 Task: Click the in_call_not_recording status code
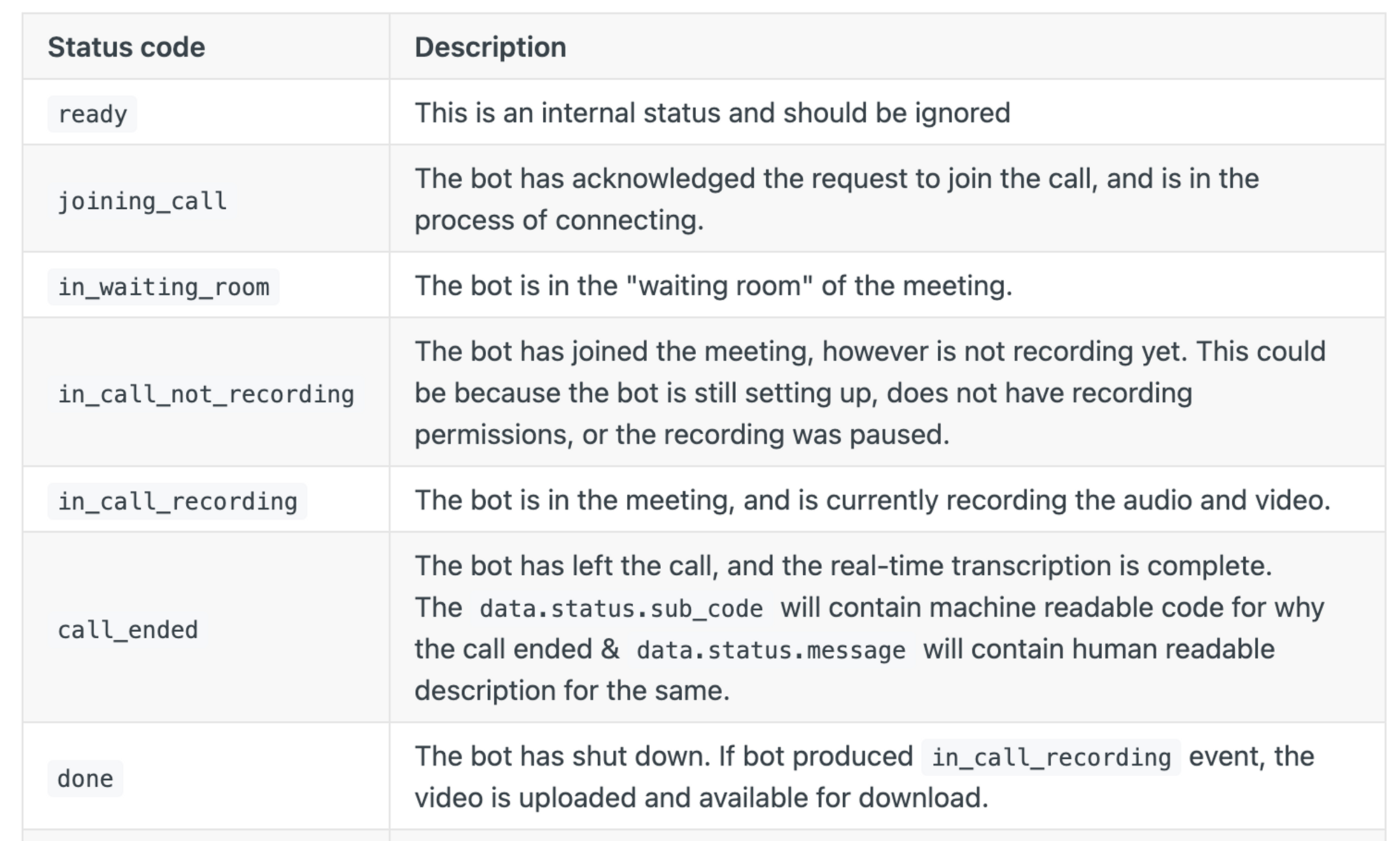[206, 395]
